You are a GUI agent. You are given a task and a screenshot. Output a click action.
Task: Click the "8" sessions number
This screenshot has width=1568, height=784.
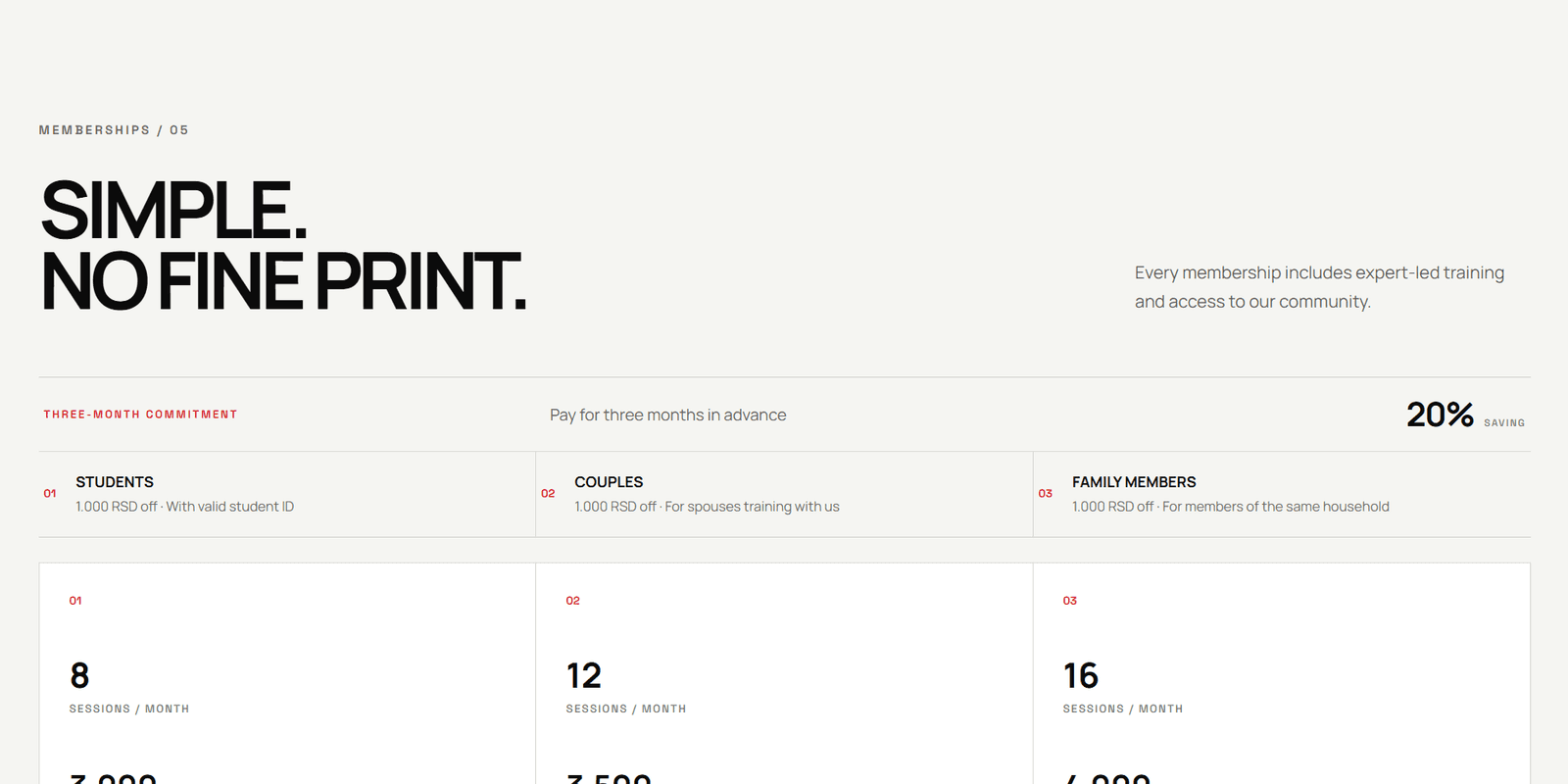pyautogui.click(x=79, y=675)
